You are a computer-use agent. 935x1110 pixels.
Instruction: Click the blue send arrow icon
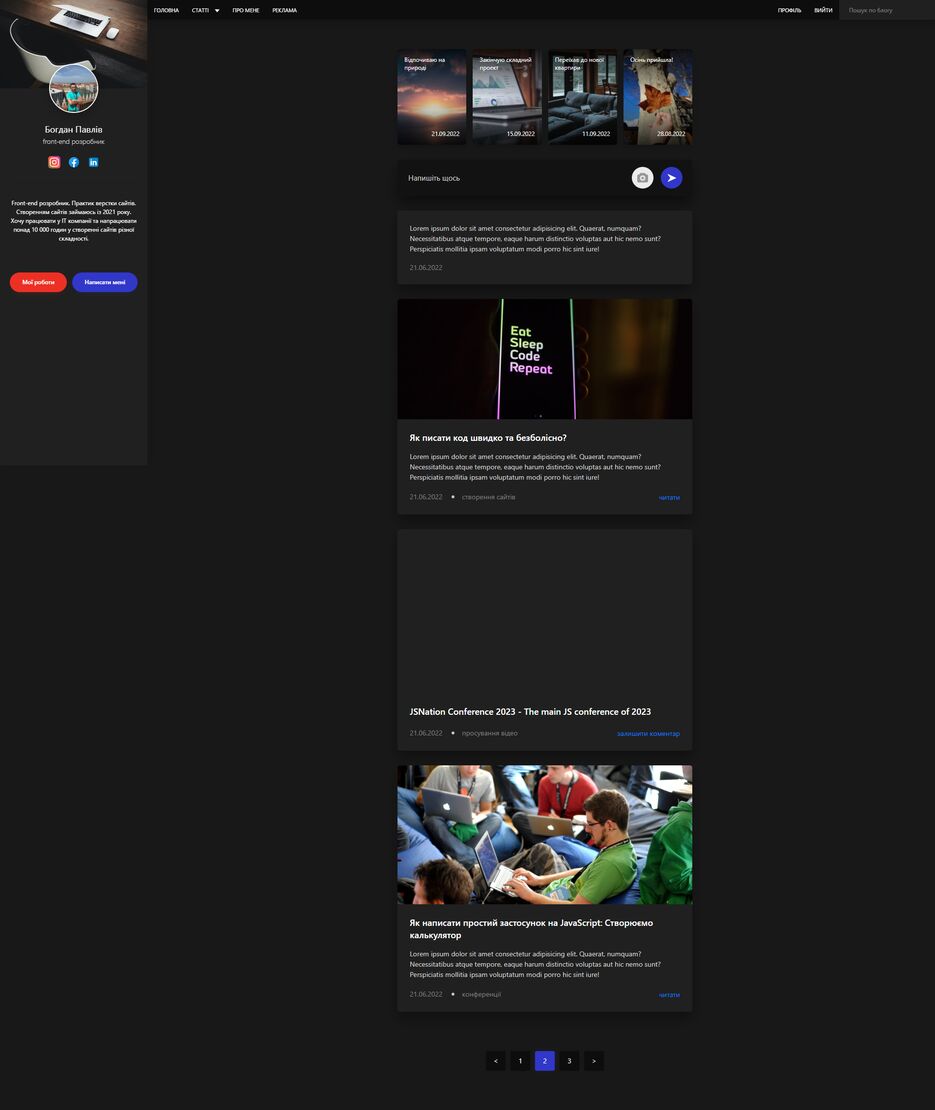[671, 177]
